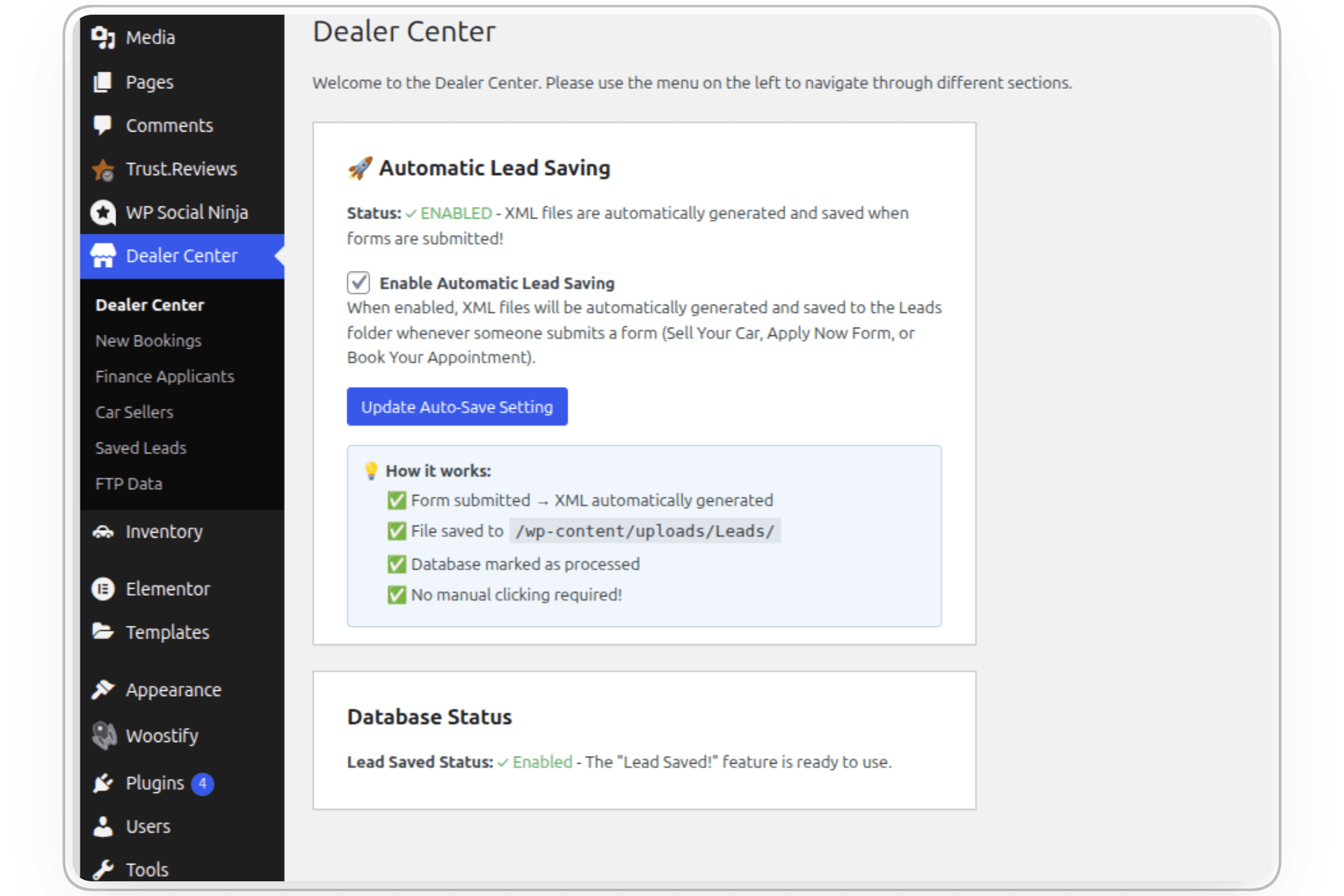The height and width of the screenshot is (896, 1344).
Task: Open the Car Sellers page
Action: 134,412
